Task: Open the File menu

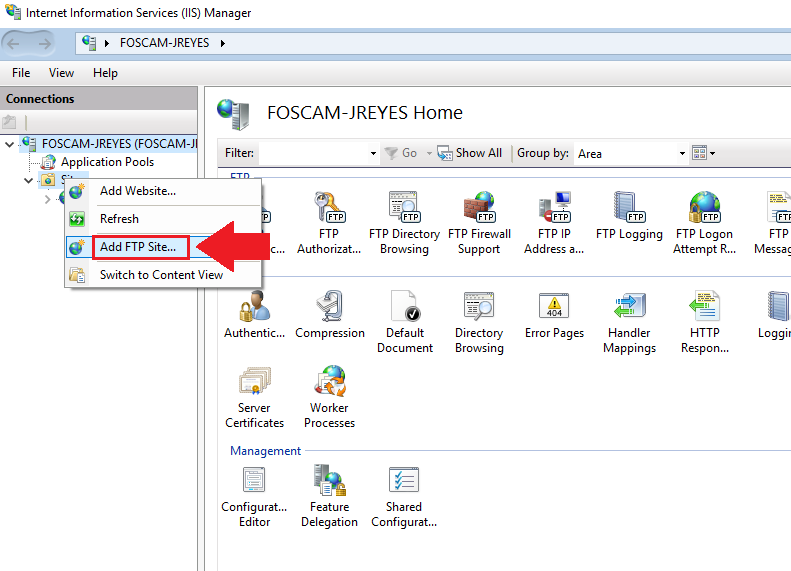Action: coord(21,73)
